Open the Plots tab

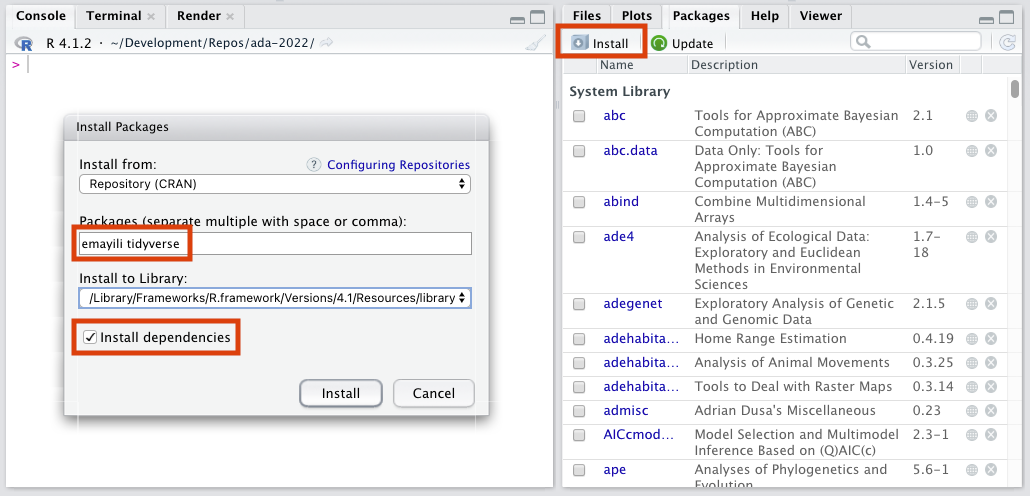point(636,16)
